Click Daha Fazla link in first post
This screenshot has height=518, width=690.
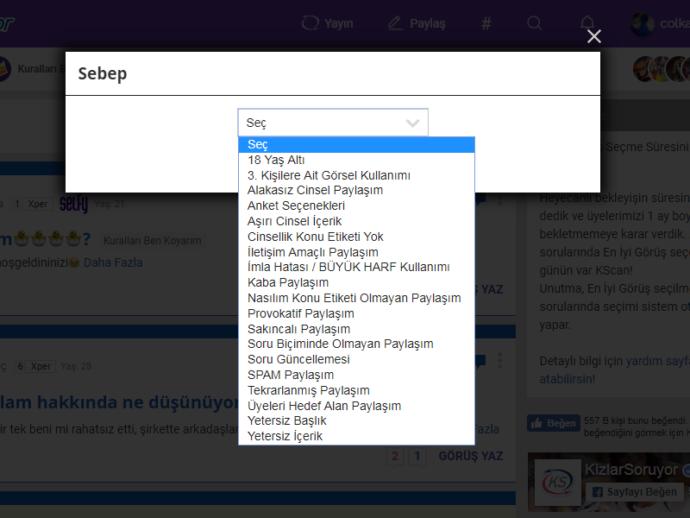pyautogui.click(x=113, y=263)
